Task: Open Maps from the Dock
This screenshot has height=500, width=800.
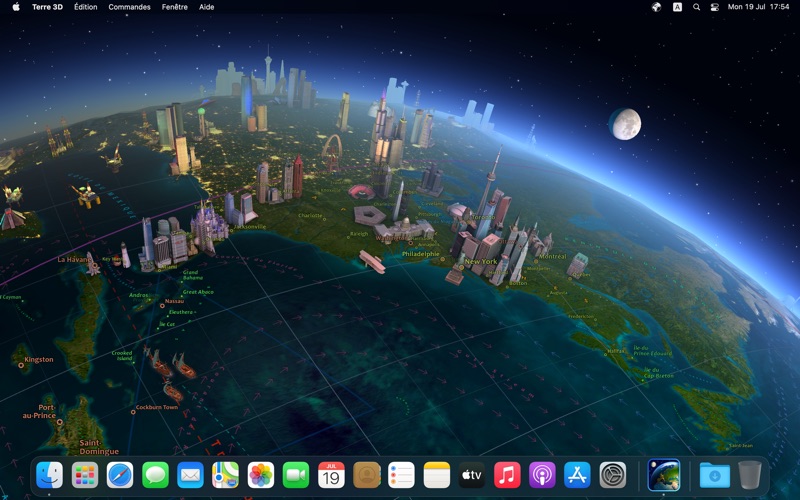Action: click(x=226, y=475)
